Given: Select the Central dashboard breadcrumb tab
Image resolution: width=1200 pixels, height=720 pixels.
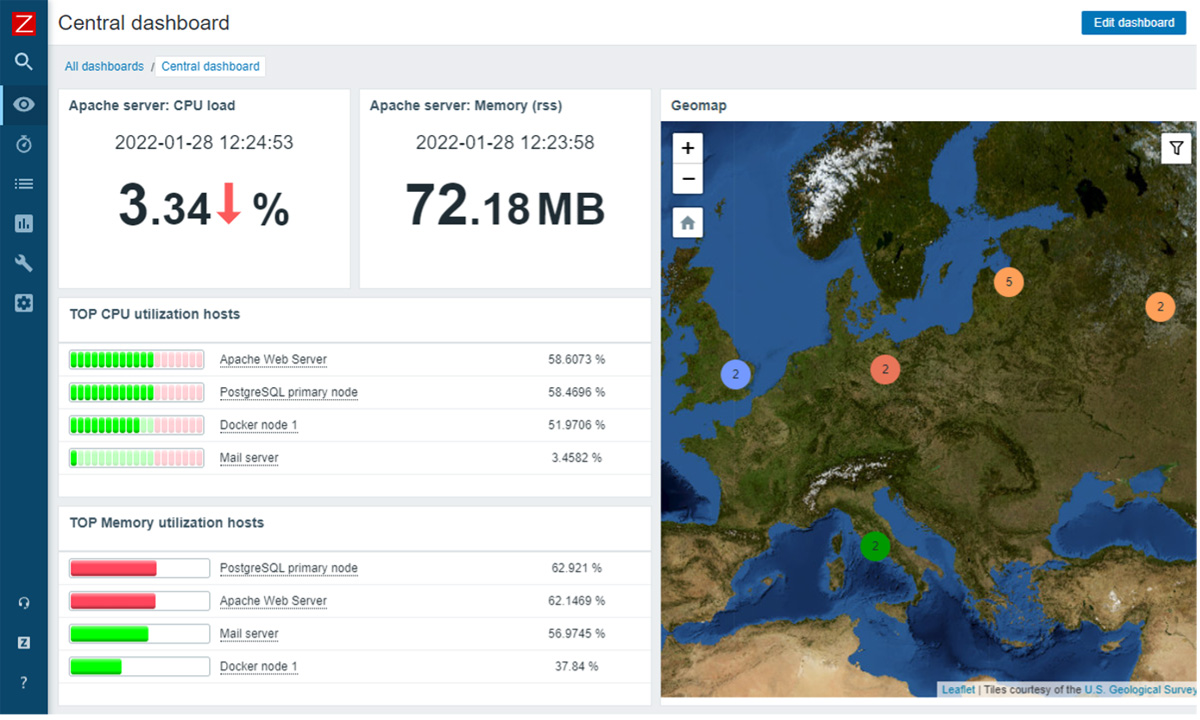Looking at the screenshot, I should pos(210,66).
